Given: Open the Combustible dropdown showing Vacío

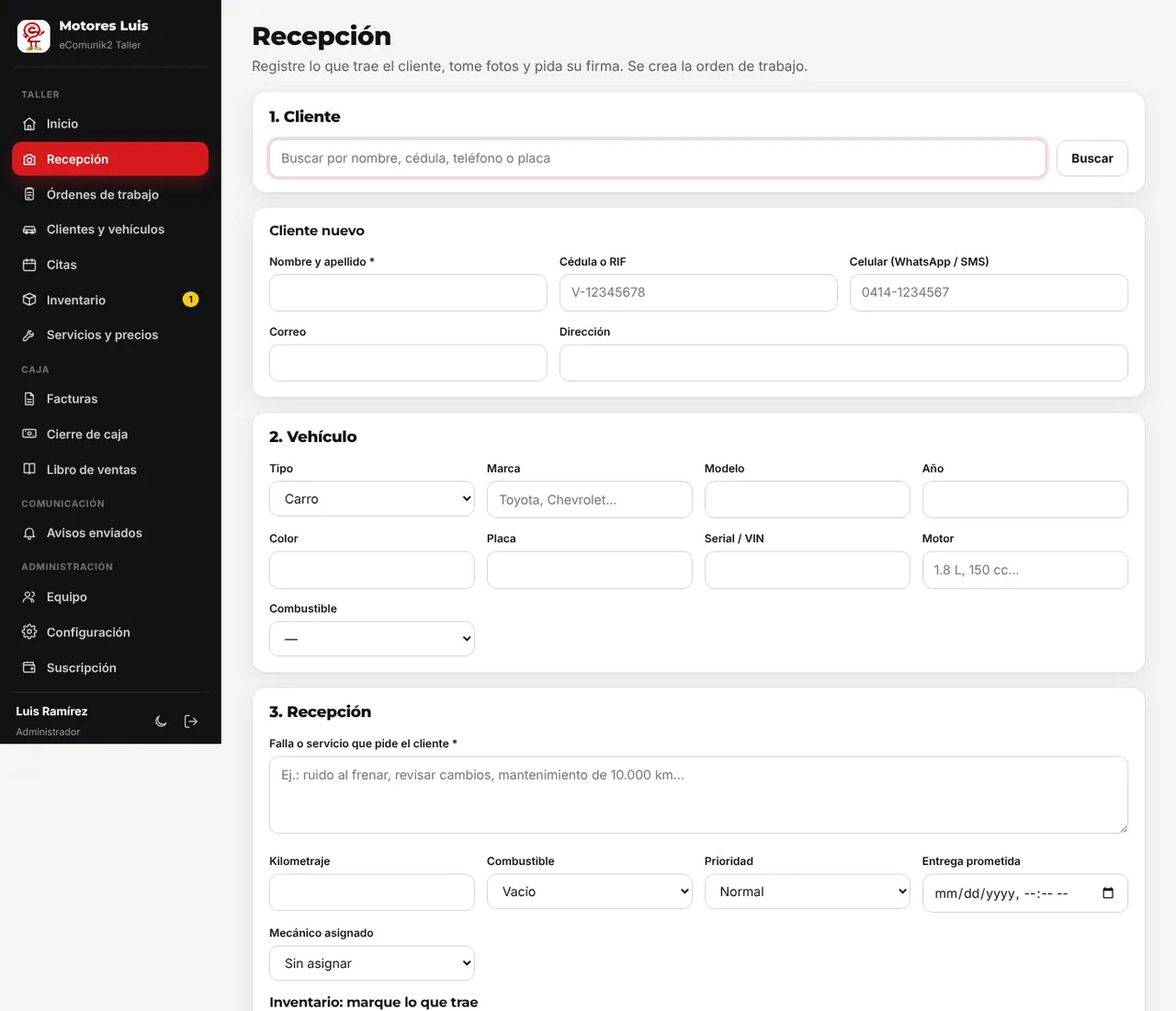Looking at the screenshot, I should point(590,892).
